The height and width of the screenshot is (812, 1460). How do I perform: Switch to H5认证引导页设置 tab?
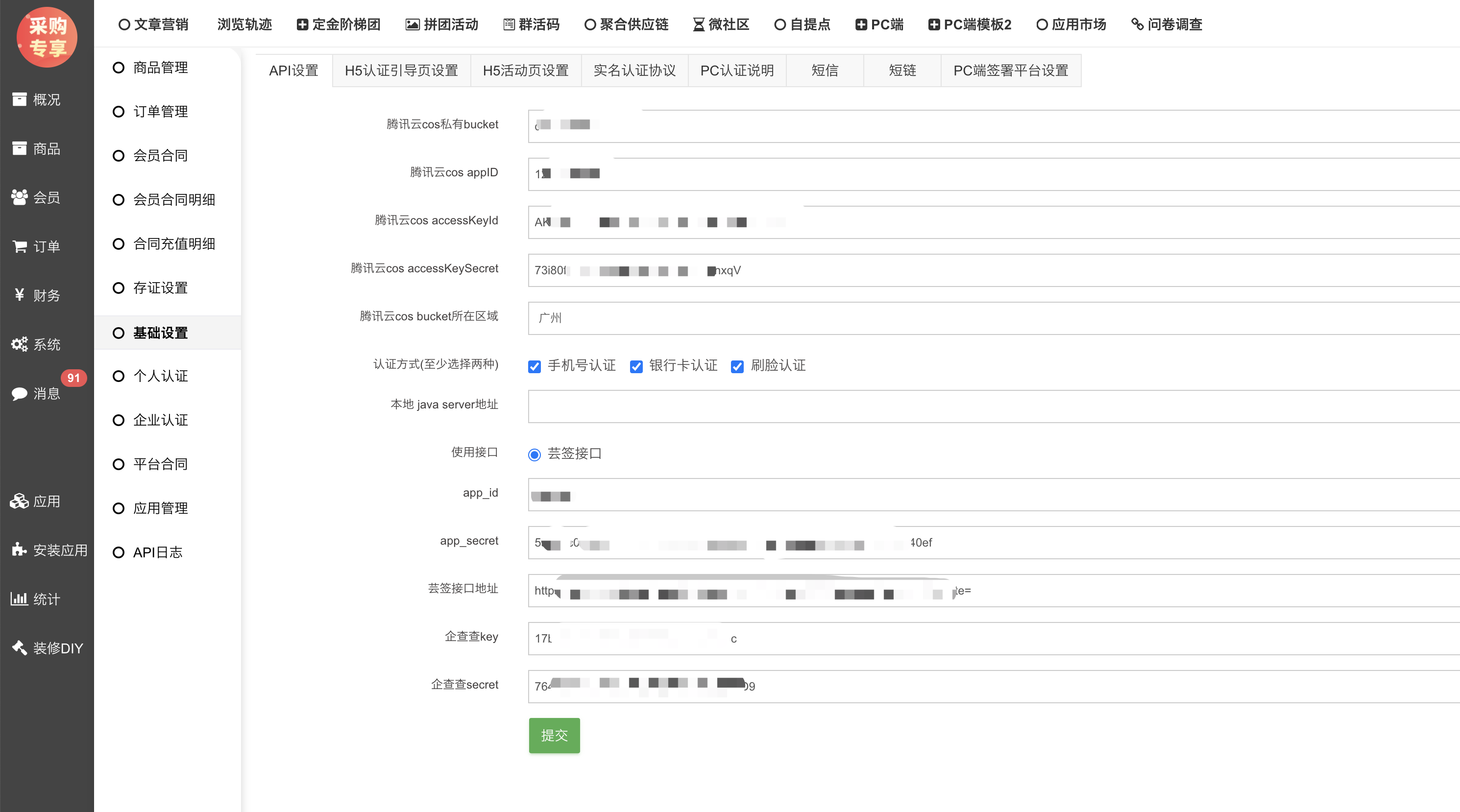[x=401, y=70]
